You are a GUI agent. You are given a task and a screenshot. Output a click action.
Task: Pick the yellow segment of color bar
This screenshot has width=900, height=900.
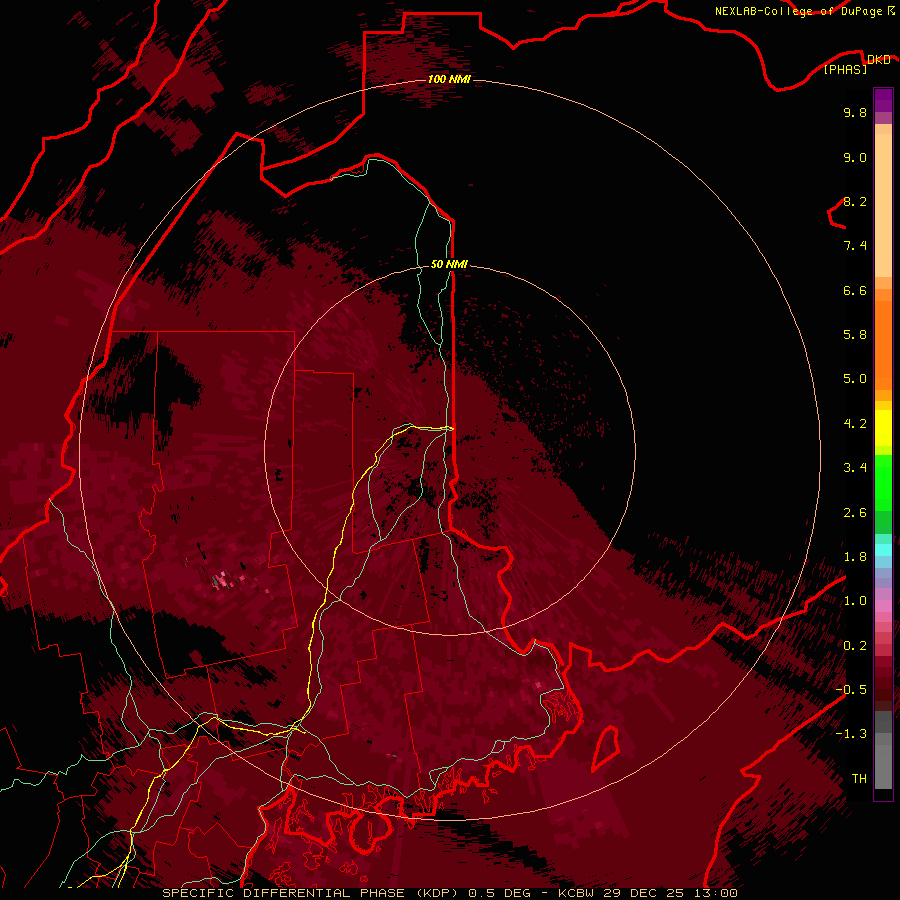tap(883, 428)
